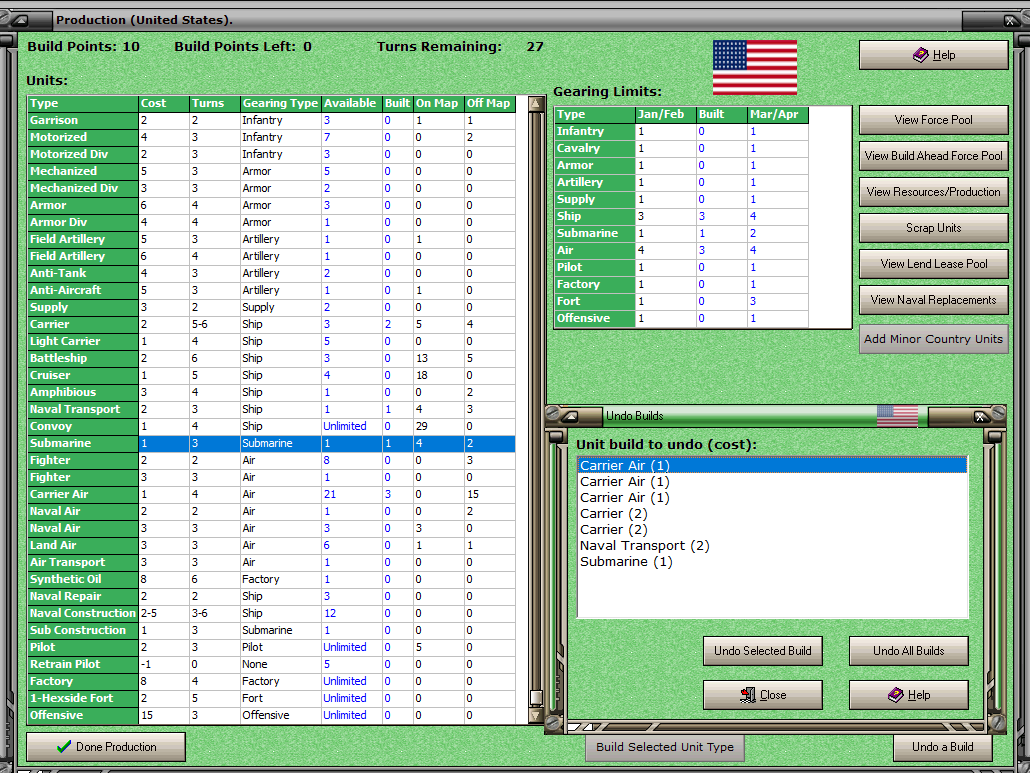Click Mar/Apr column header in Gearing Limits

pos(778,114)
